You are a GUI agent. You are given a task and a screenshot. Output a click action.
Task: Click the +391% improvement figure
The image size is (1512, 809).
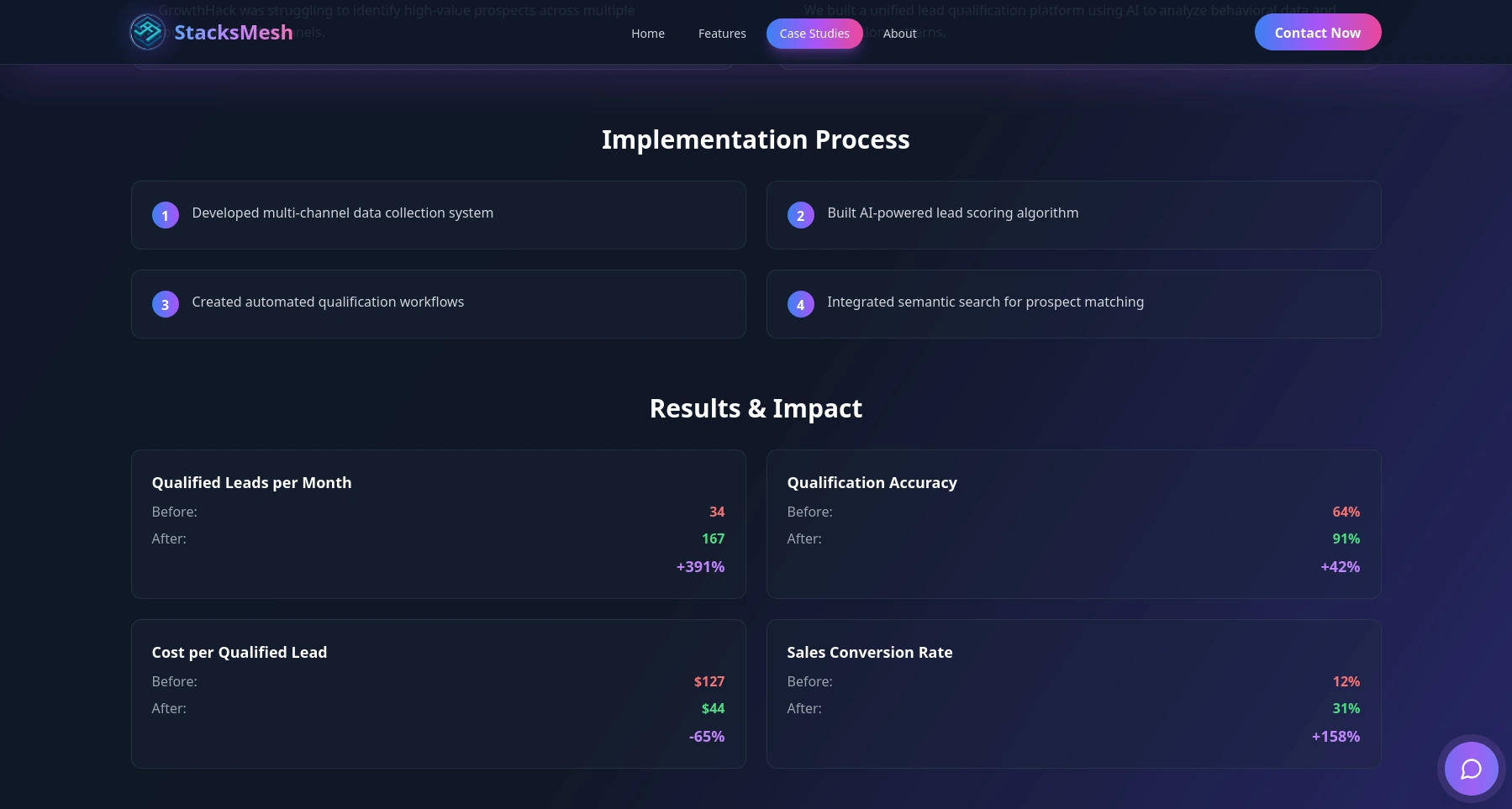700,567
